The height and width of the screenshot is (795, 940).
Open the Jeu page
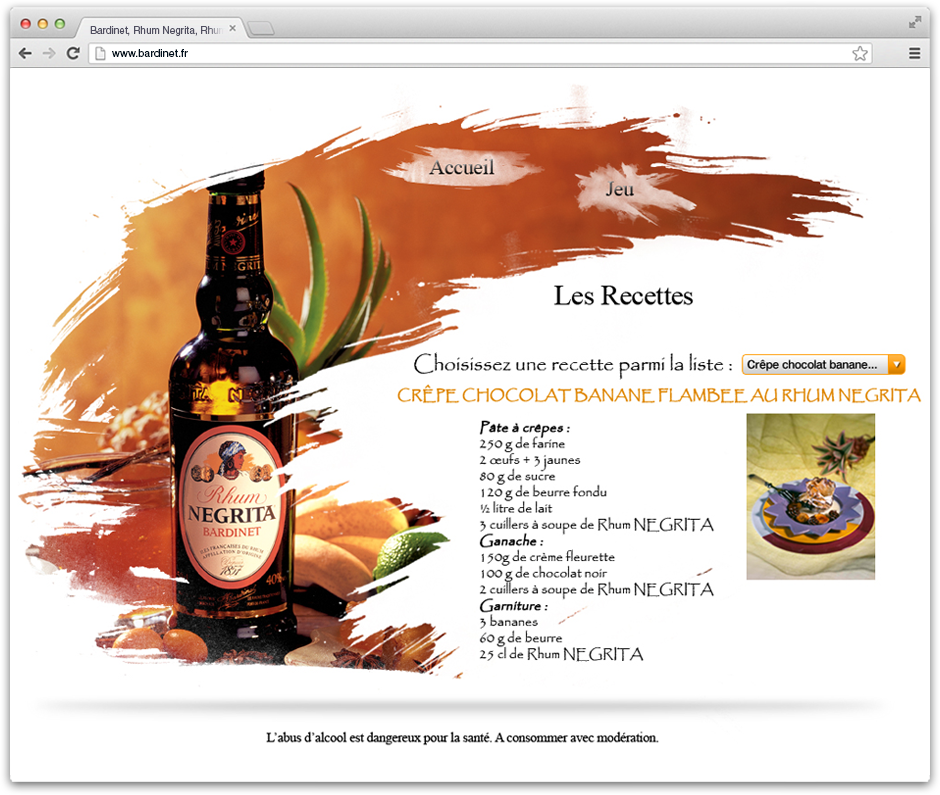click(620, 189)
